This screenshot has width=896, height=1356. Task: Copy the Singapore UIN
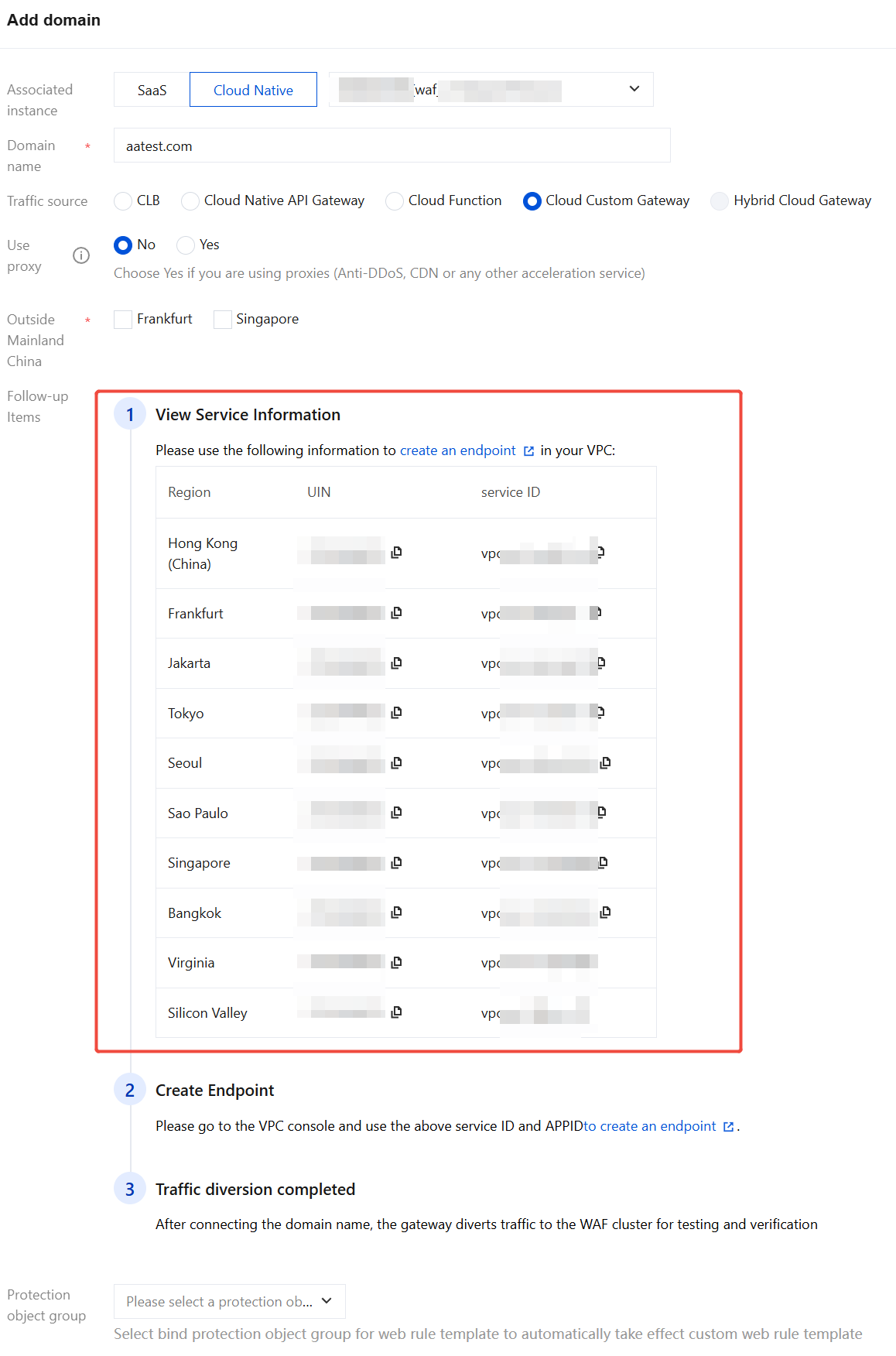tap(396, 863)
